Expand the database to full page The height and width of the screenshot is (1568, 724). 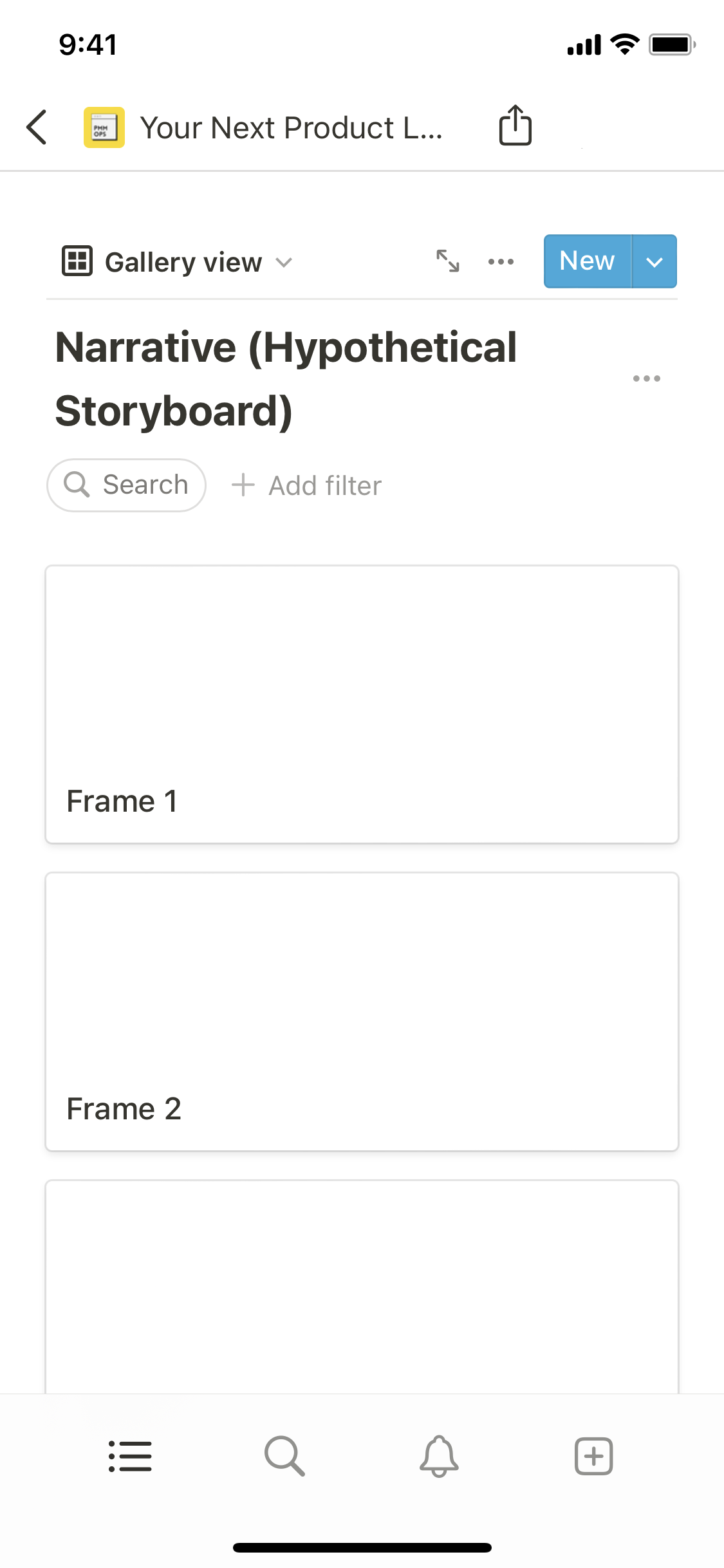tap(448, 261)
